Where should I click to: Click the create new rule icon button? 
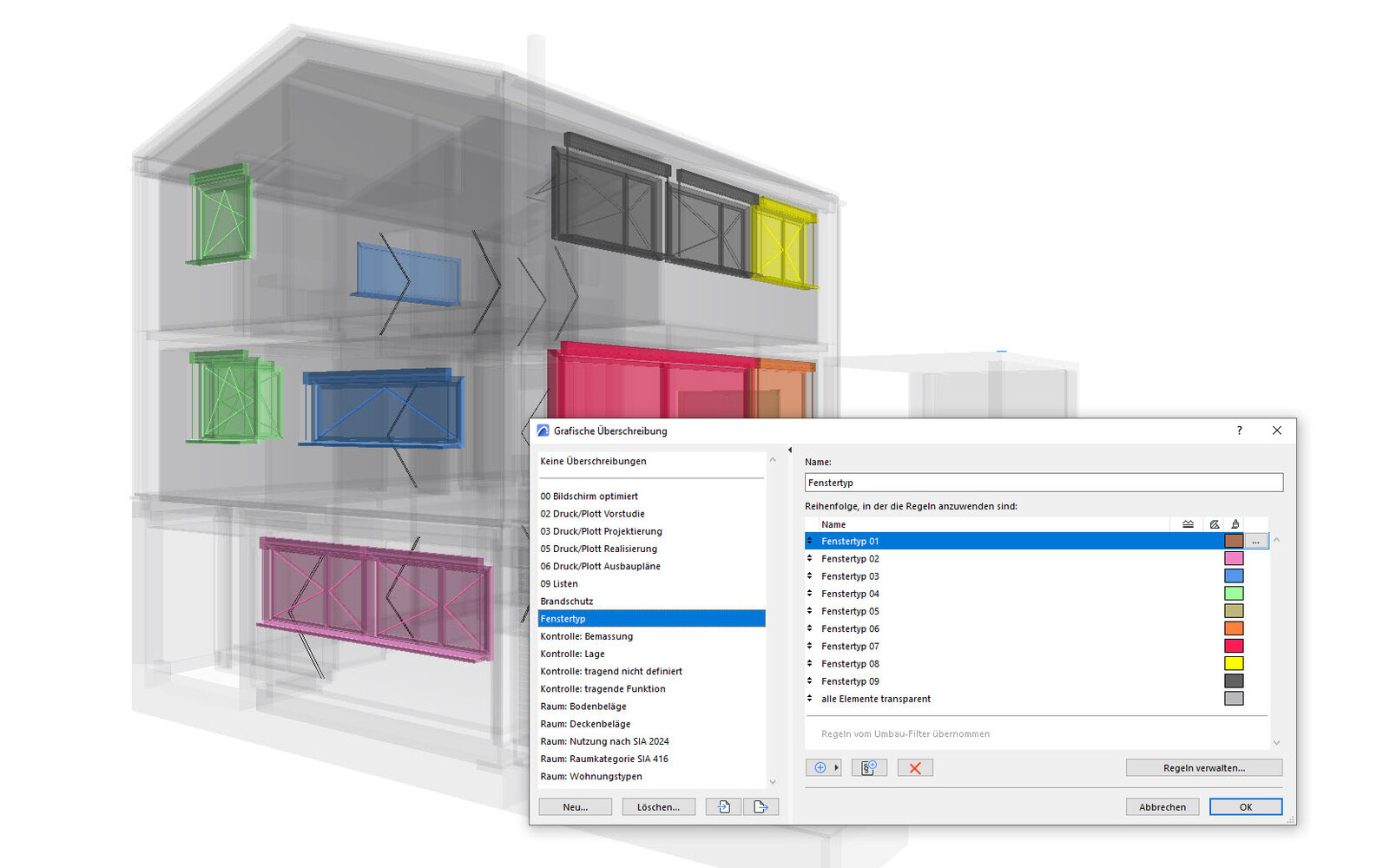click(869, 767)
